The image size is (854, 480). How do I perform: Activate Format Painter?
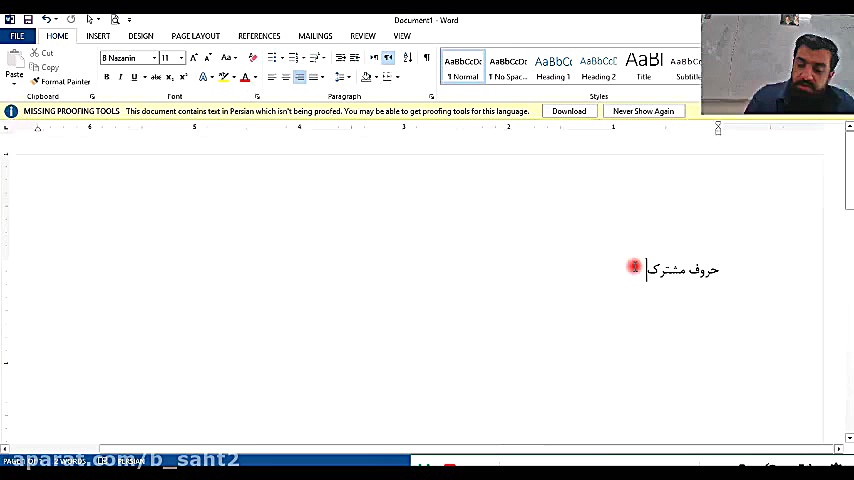click(x=60, y=81)
